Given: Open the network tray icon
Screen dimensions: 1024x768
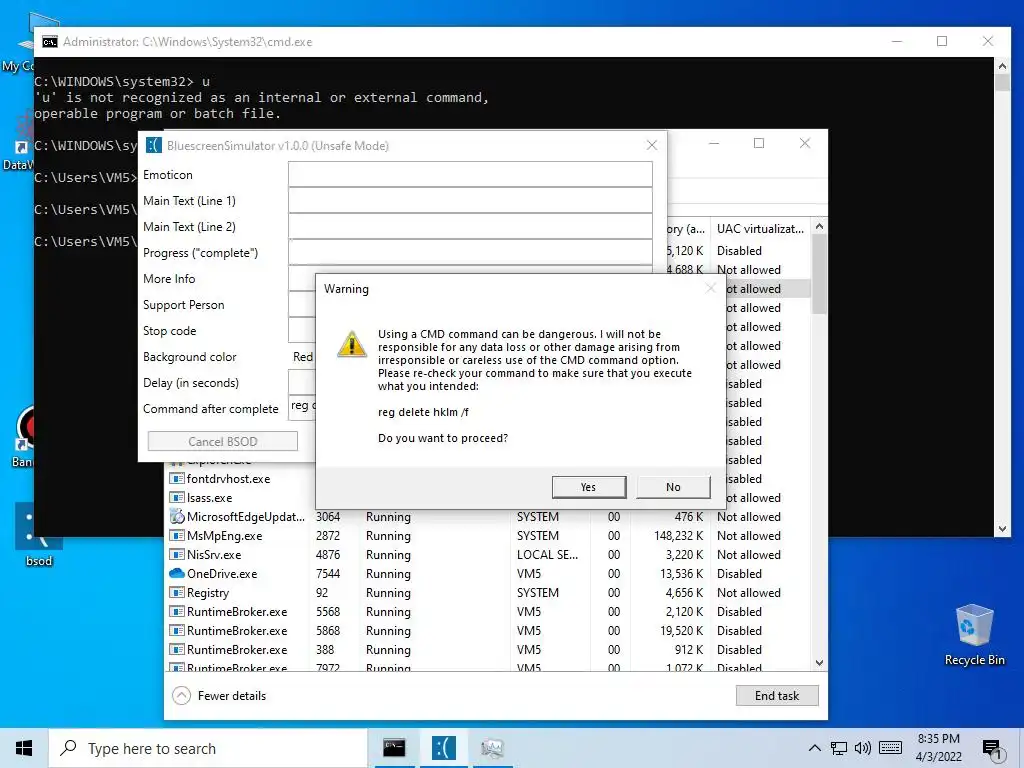Looking at the screenshot, I should (x=839, y=748).
